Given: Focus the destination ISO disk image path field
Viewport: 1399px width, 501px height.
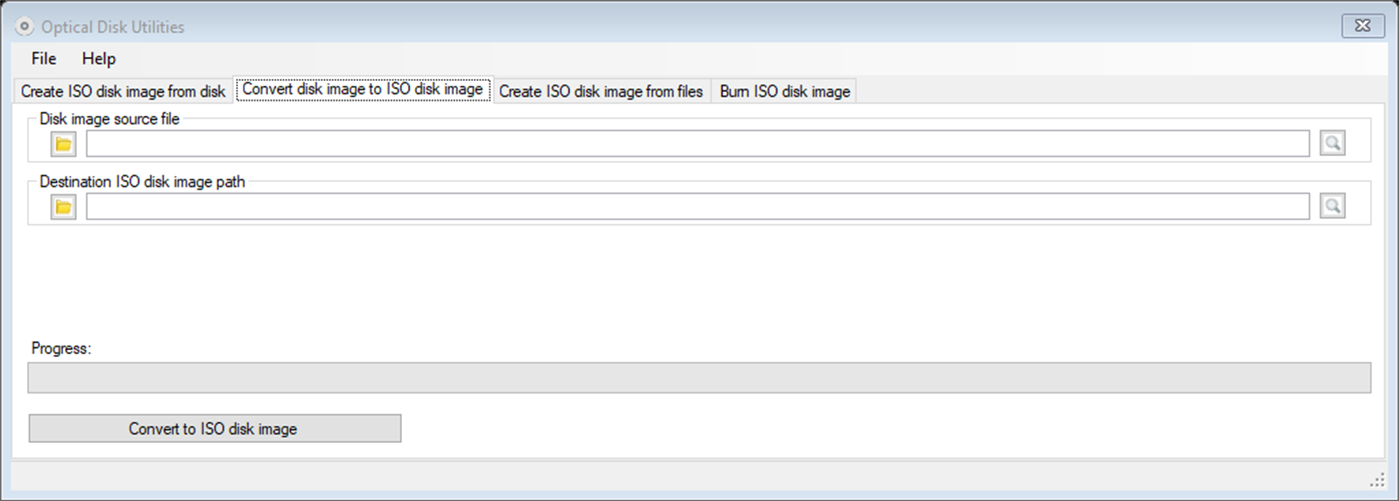Looking at the screenshot, I should point(697,207).
